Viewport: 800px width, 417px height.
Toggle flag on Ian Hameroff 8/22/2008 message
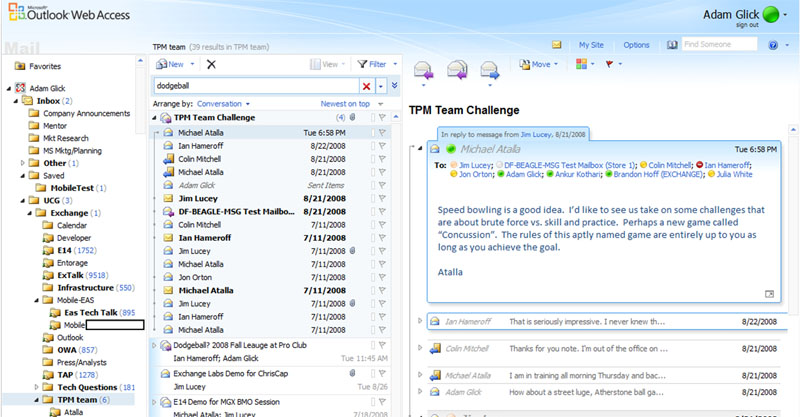coord(382,145)
